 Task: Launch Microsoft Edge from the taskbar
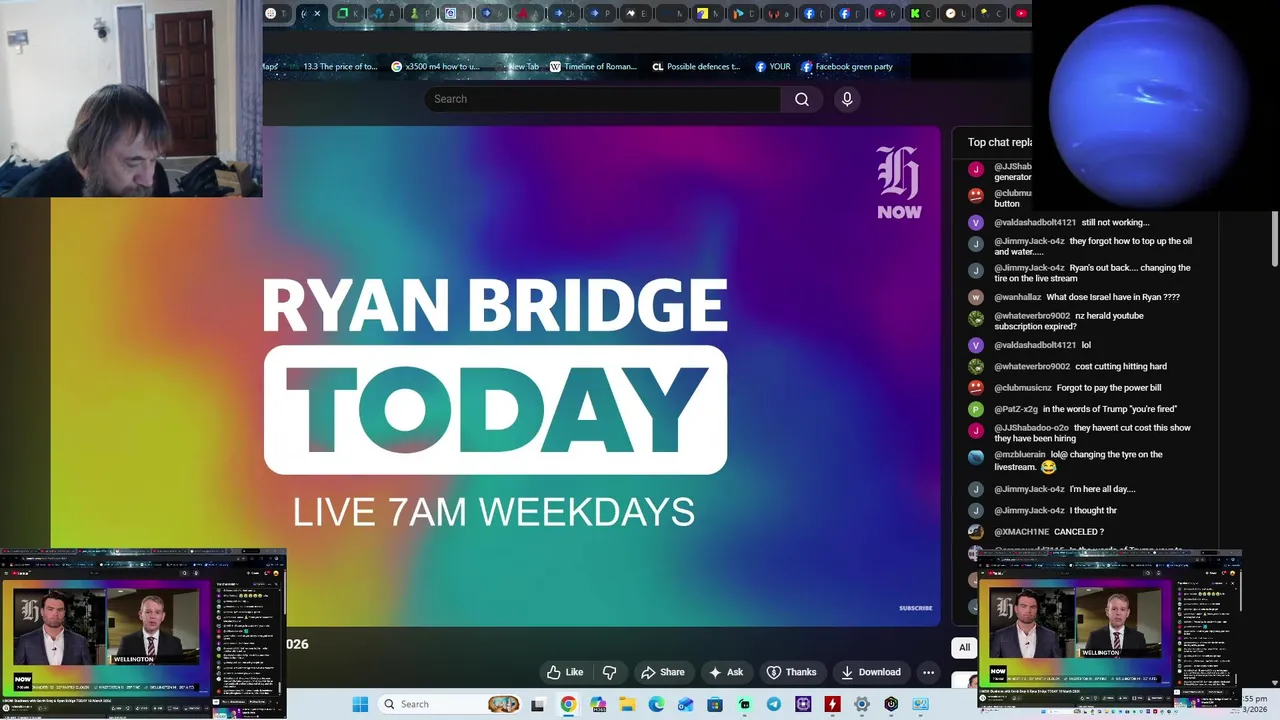point(656,704)
